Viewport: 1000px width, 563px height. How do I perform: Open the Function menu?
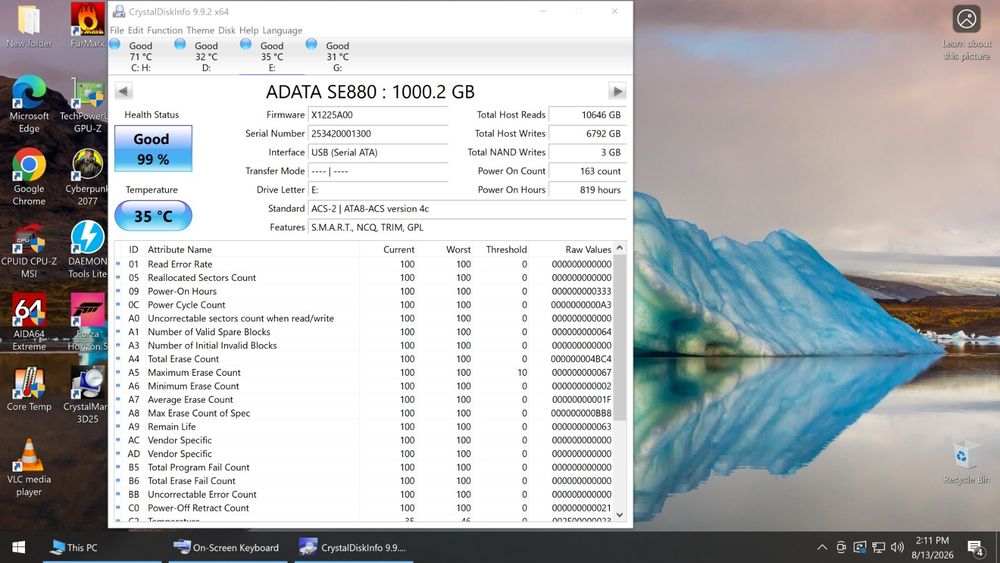(165, 30)
